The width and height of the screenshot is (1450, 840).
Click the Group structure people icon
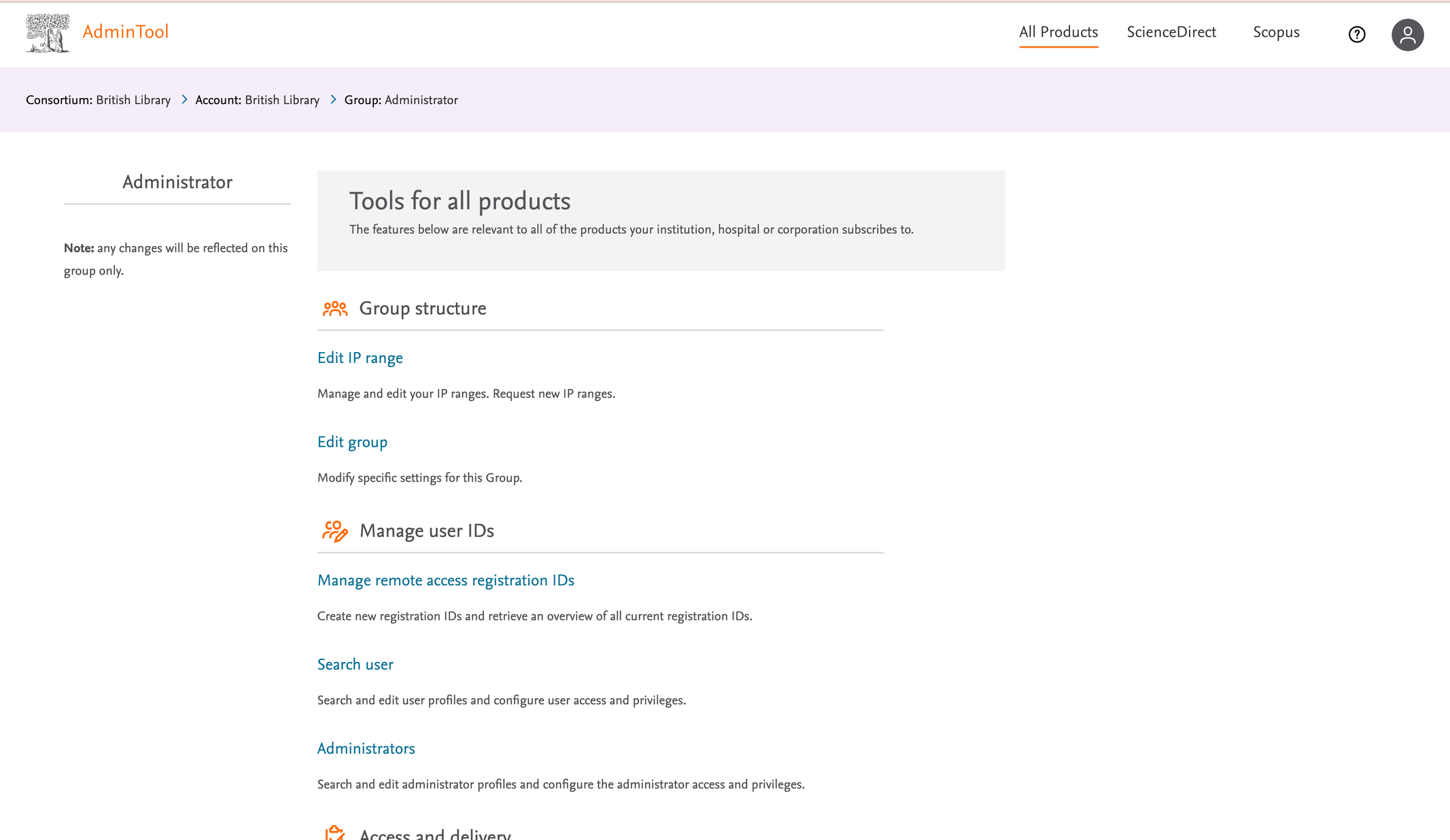coord(334,309)
